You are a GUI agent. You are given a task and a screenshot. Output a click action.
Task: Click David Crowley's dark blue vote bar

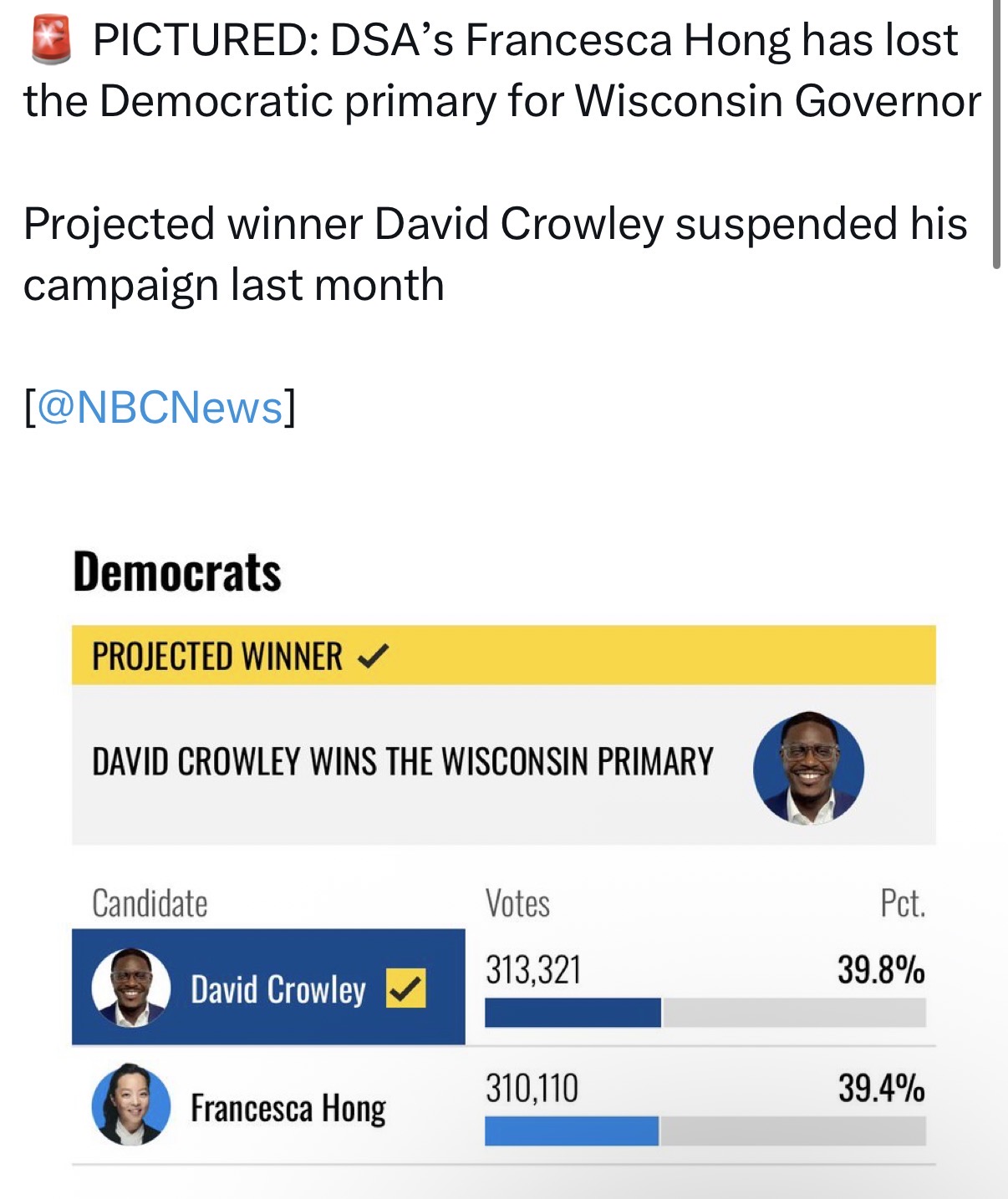[573, 1013]
